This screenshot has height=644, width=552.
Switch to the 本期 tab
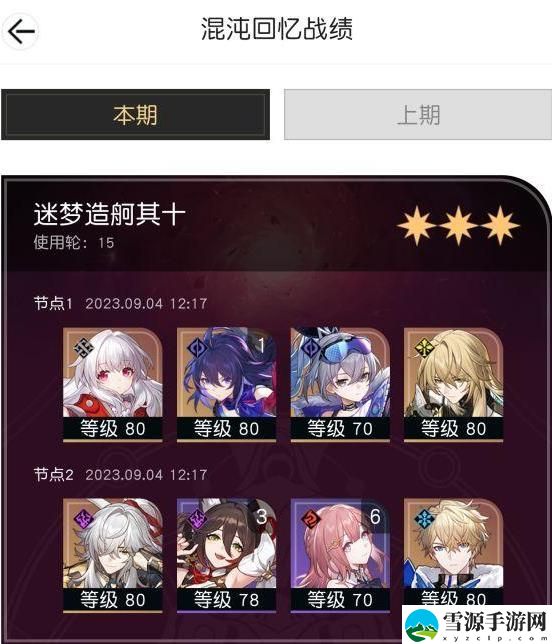(x=136, y=115)
